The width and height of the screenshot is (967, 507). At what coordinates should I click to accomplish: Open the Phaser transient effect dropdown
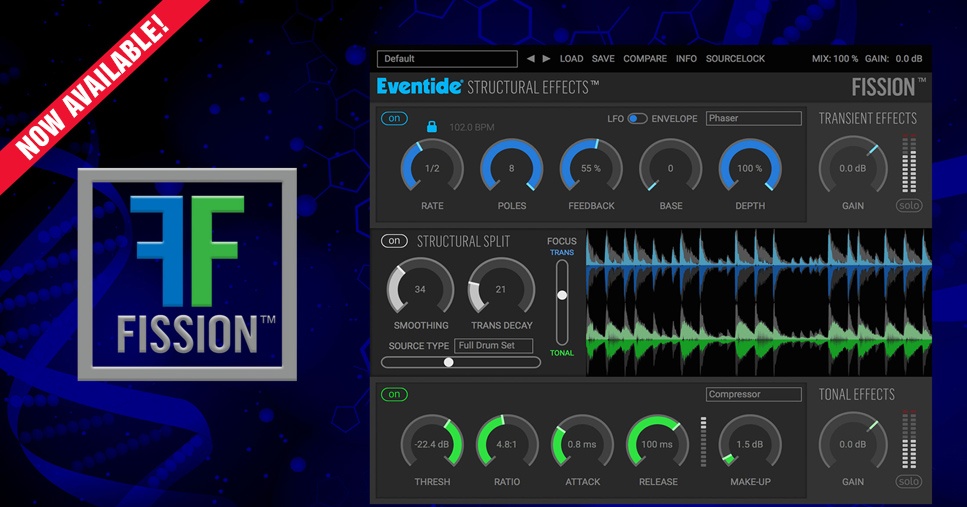(x=753, y=118)
